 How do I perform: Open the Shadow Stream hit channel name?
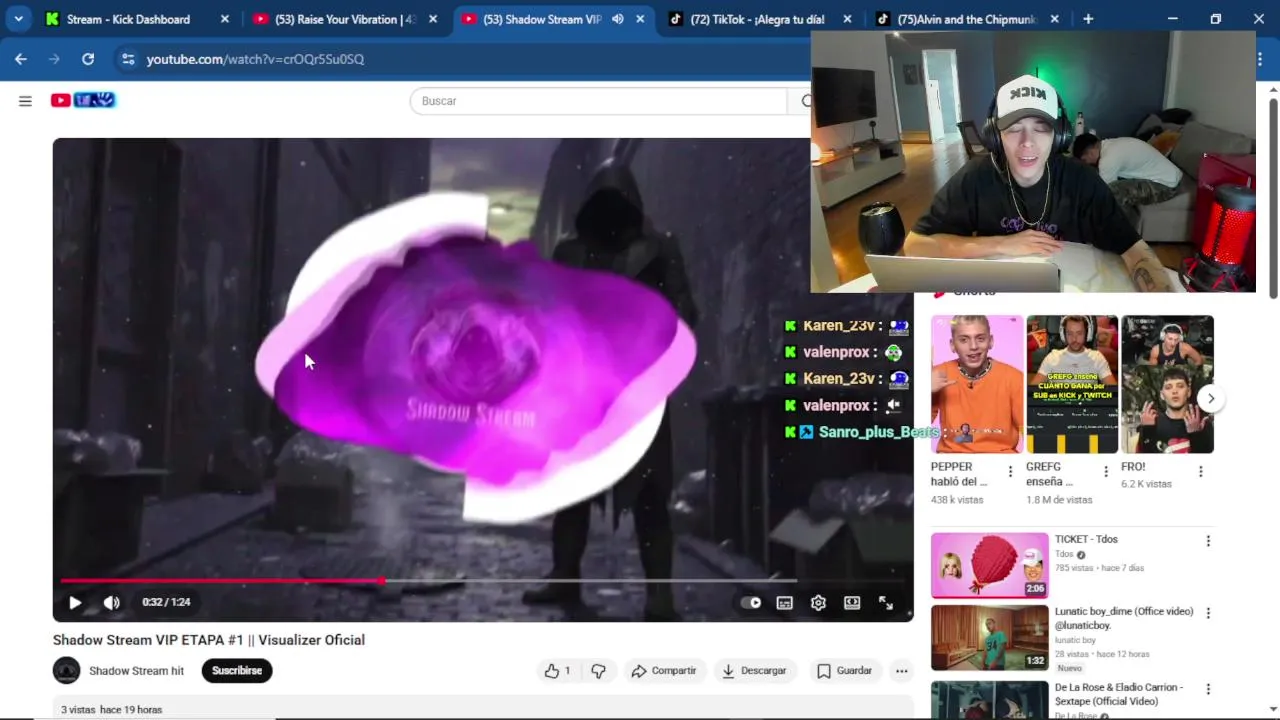137,671
